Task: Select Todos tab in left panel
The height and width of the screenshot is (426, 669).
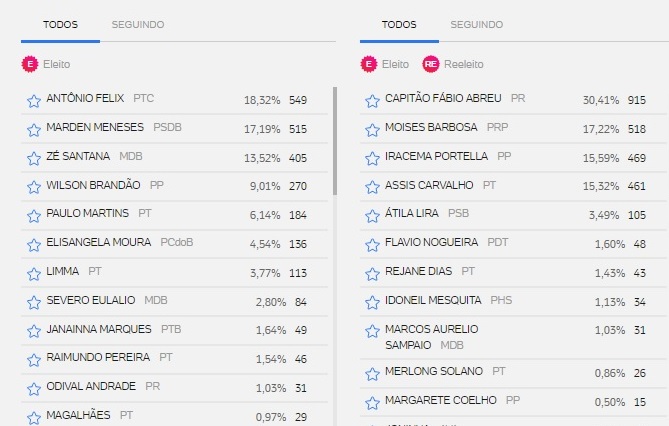Action: click(x=60, y=25)
